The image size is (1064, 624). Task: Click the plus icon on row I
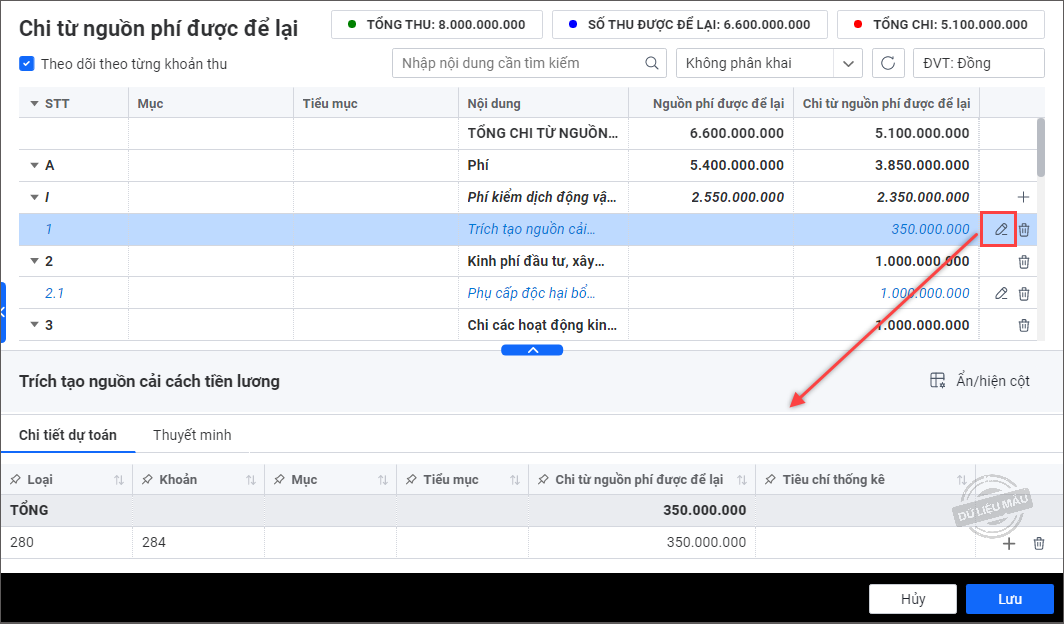(x=1023, y=198)
